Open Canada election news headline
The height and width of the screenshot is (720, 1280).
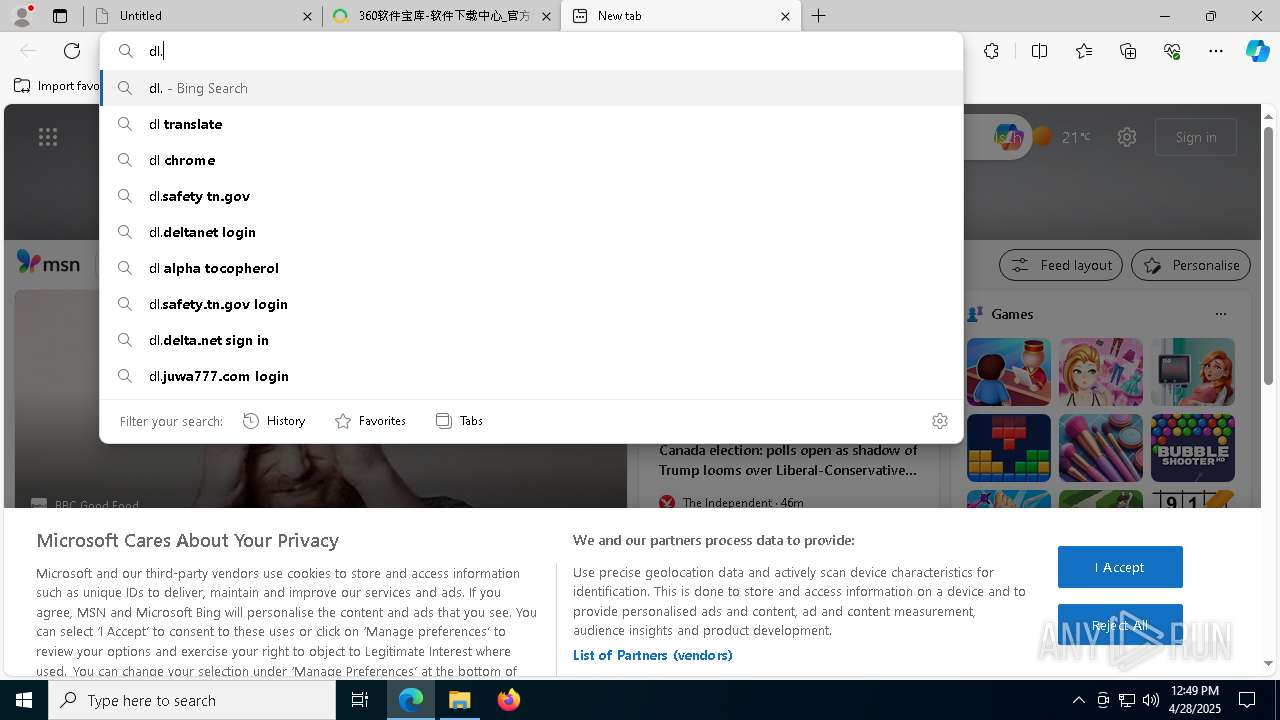click(x=788, y=460)
